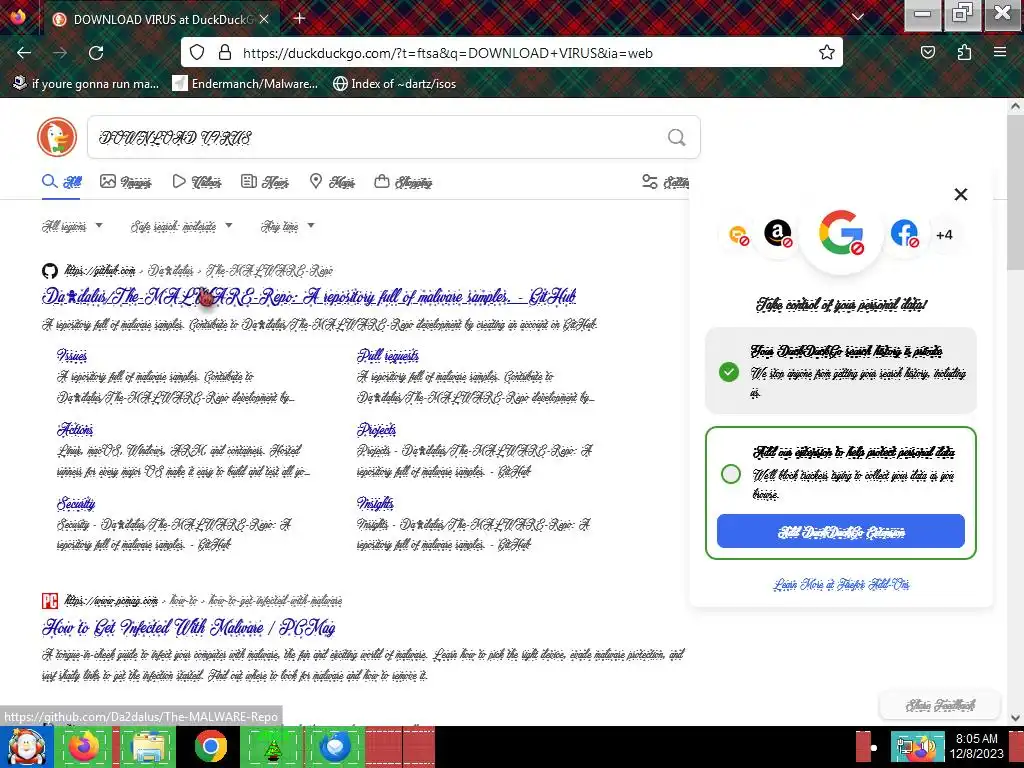Viewport: 1024px width, 768px height.
Task: Open 'if youre gonna run ma...' bookmark
Action: (x=86, y=84)
